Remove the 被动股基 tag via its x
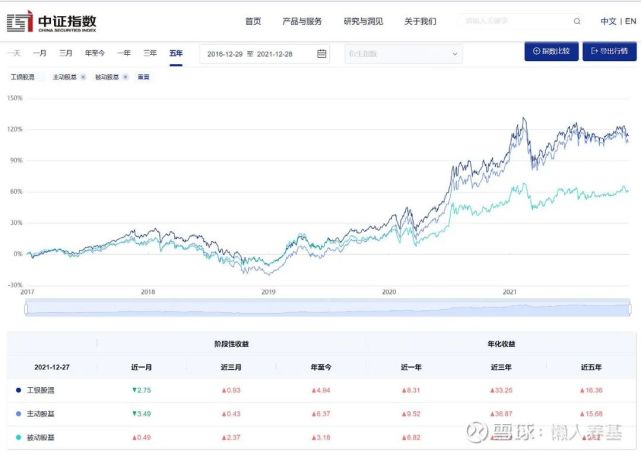 125,77
